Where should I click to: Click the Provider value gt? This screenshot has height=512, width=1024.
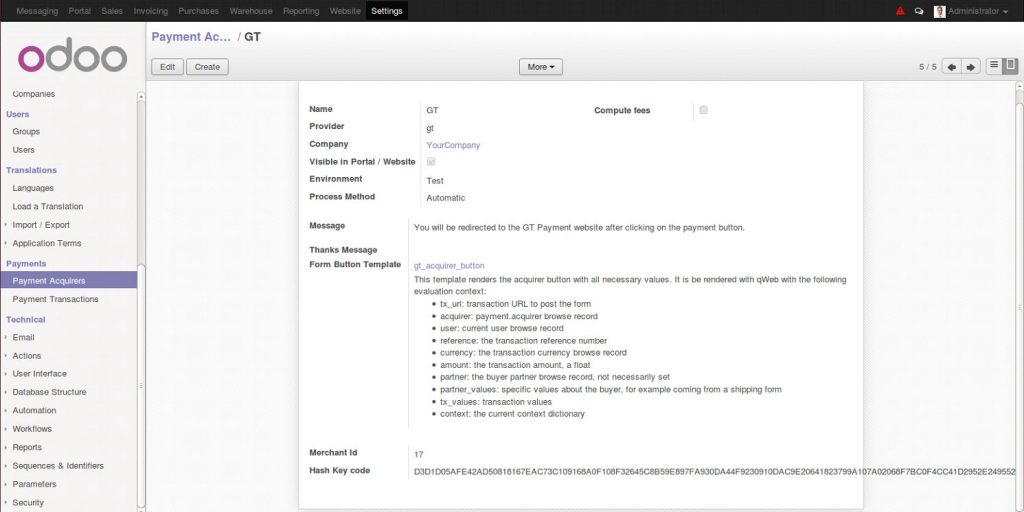coord(430,128)
